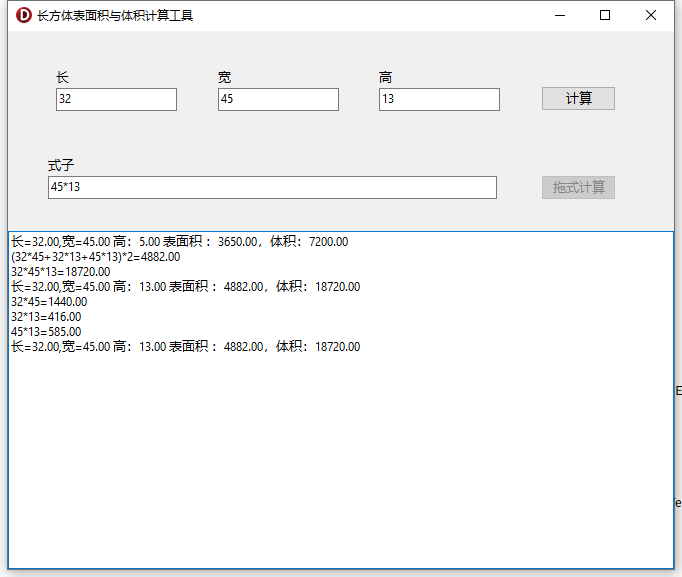This screenshot has height=577, width=682.
Task: Click the output line 45*13=585.00
Action: (x=46, y=332)
